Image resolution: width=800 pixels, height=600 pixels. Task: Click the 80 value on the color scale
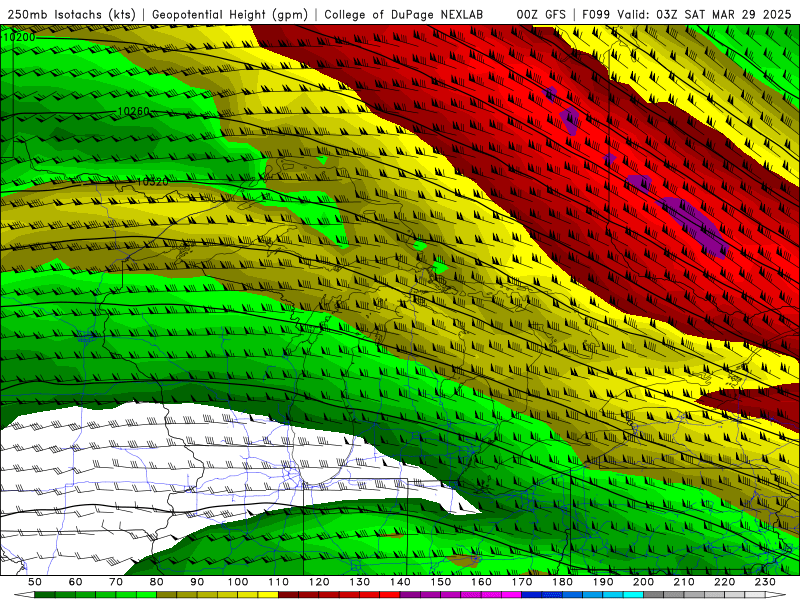[x=157, y=582]
